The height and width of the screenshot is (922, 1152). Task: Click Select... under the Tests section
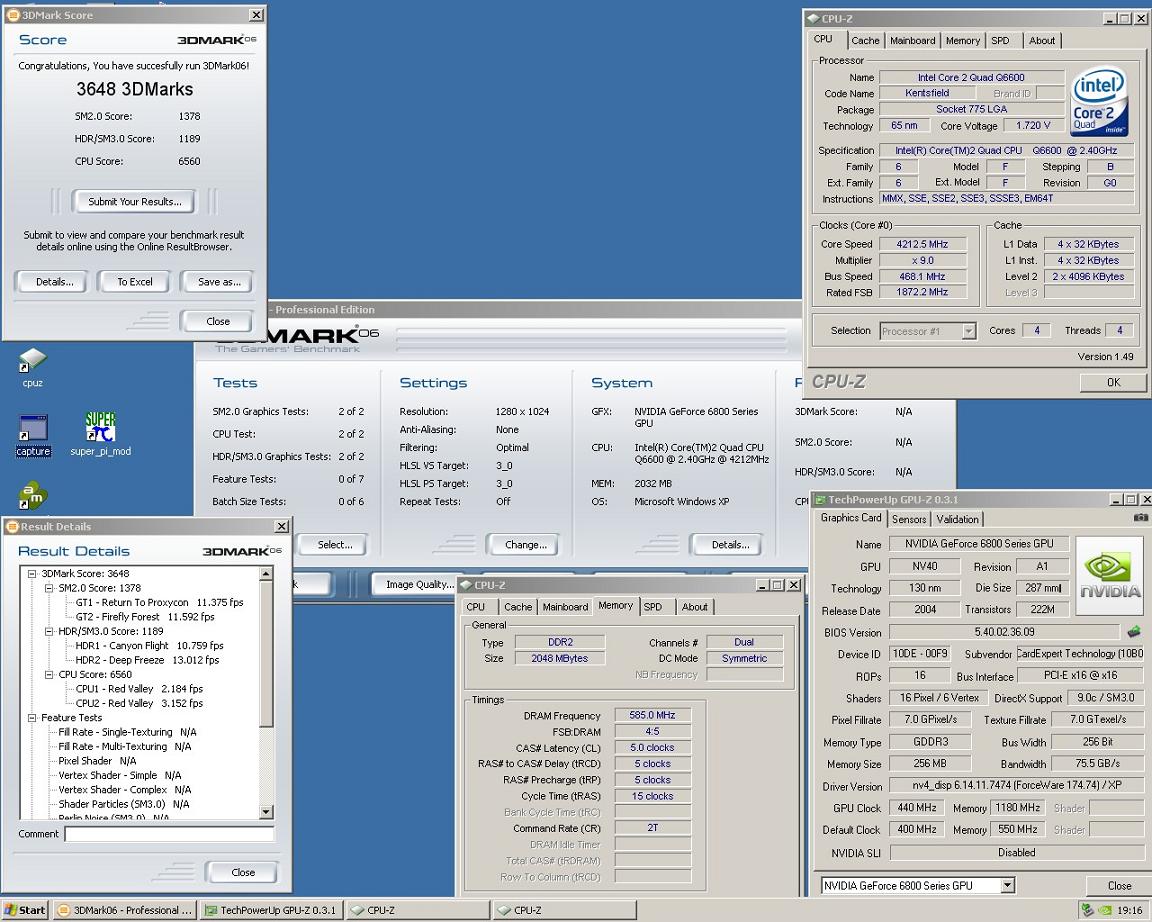[x=335, y=545]
